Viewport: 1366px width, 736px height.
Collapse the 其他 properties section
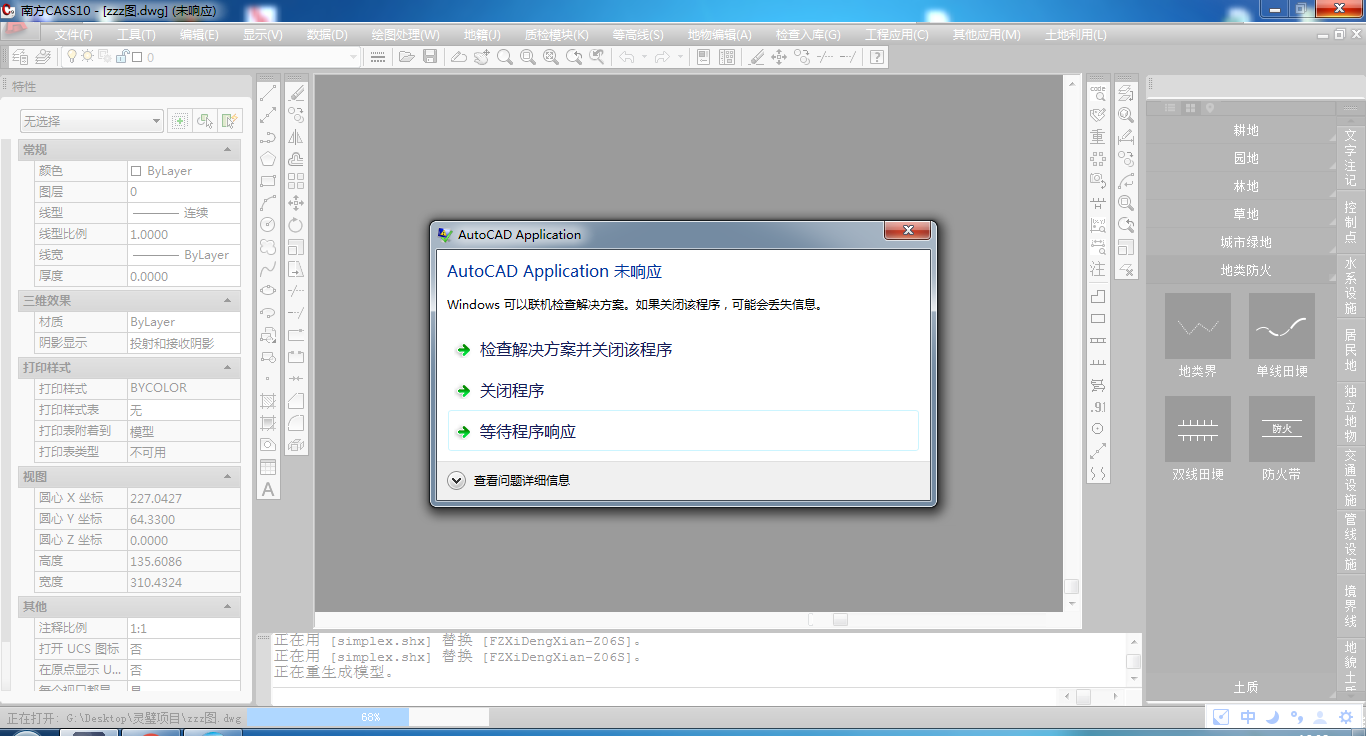(x=227, y=606)
